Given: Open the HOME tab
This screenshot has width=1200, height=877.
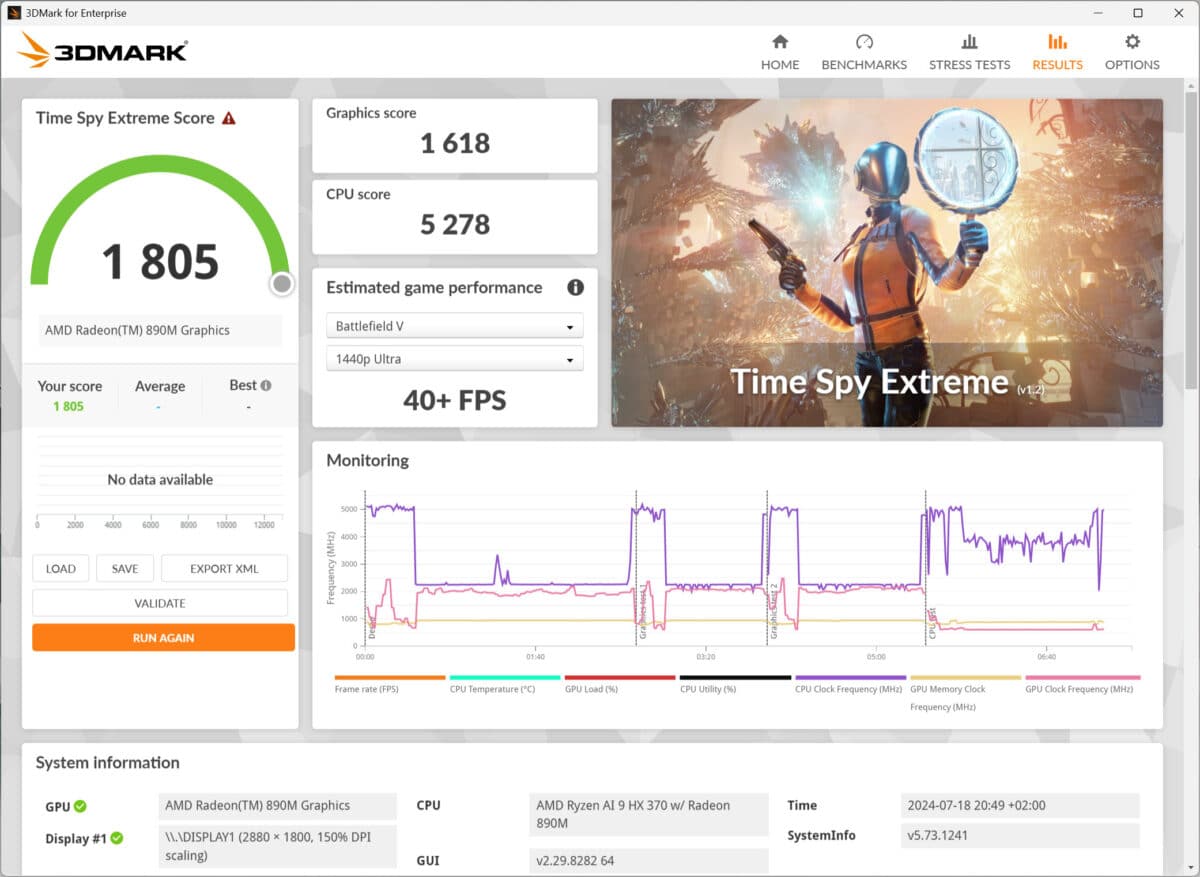Looking at the screenshot, I should [x=780, y=52].
